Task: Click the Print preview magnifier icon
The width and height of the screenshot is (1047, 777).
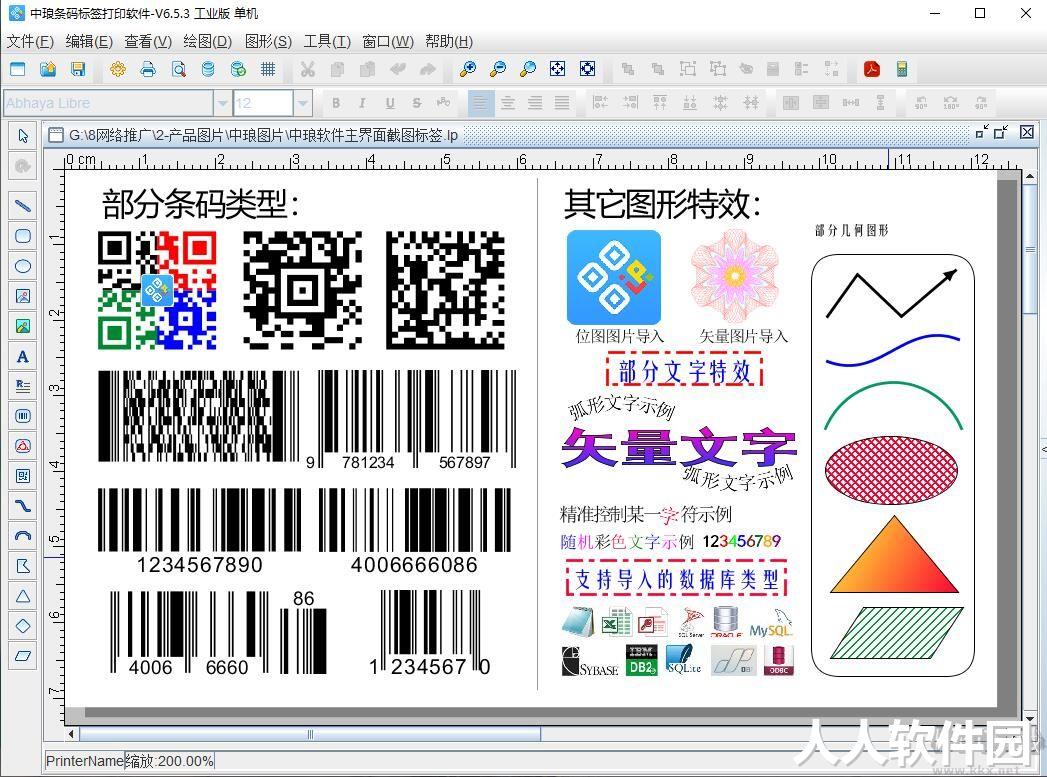Action: tap(178, 69)
